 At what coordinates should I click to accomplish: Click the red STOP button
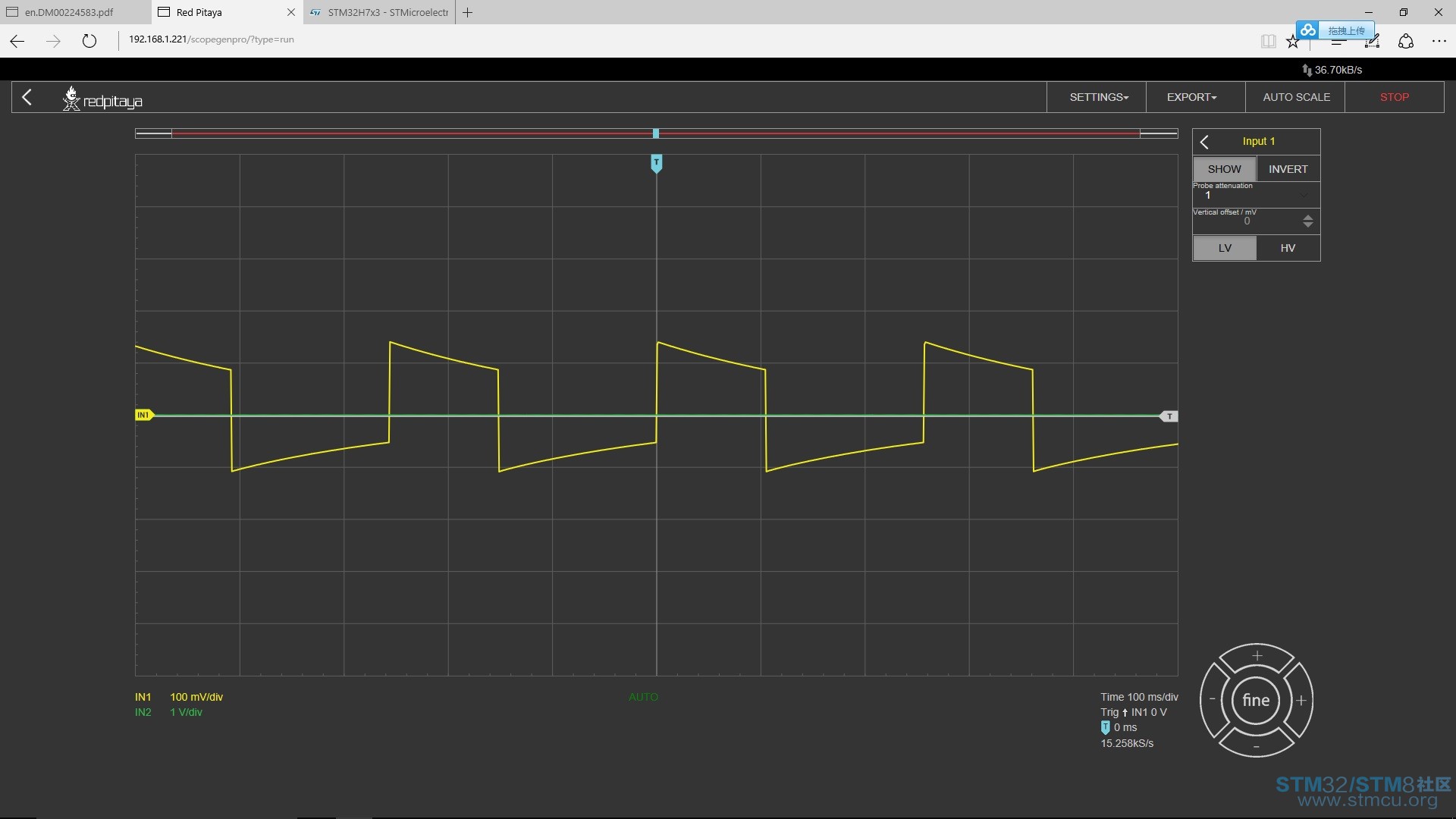(1394, 97)
